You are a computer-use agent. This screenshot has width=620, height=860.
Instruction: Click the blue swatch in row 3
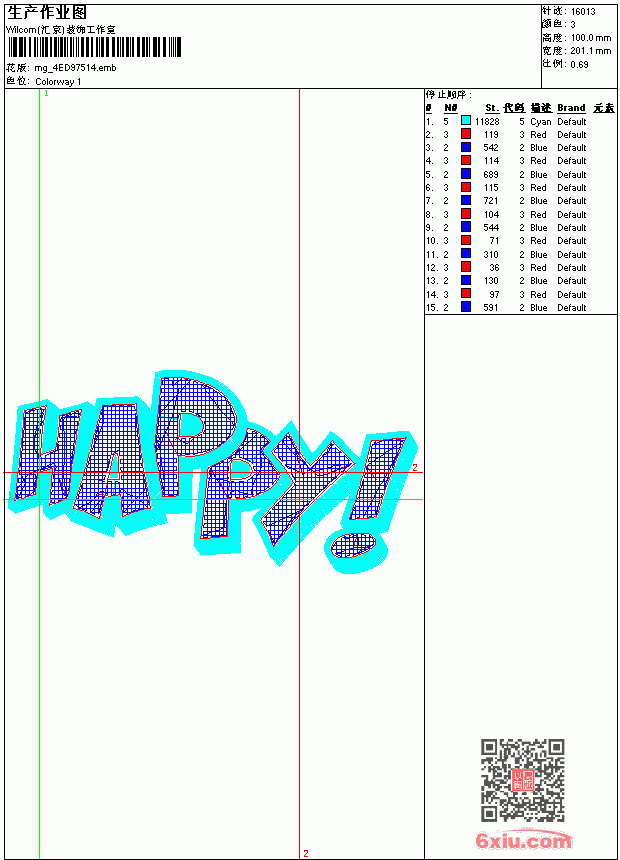coord(466,147)
